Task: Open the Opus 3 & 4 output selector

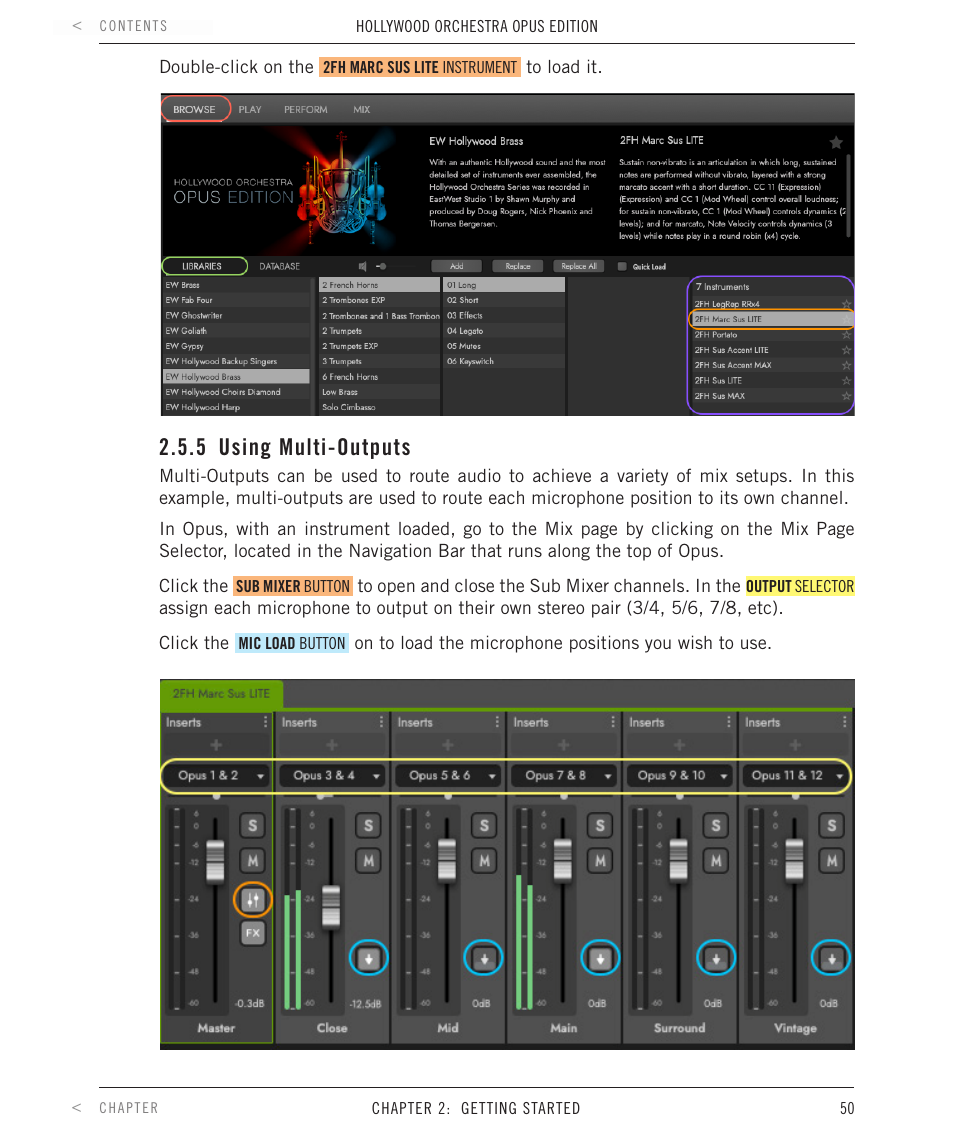Action: pos(332,775)
